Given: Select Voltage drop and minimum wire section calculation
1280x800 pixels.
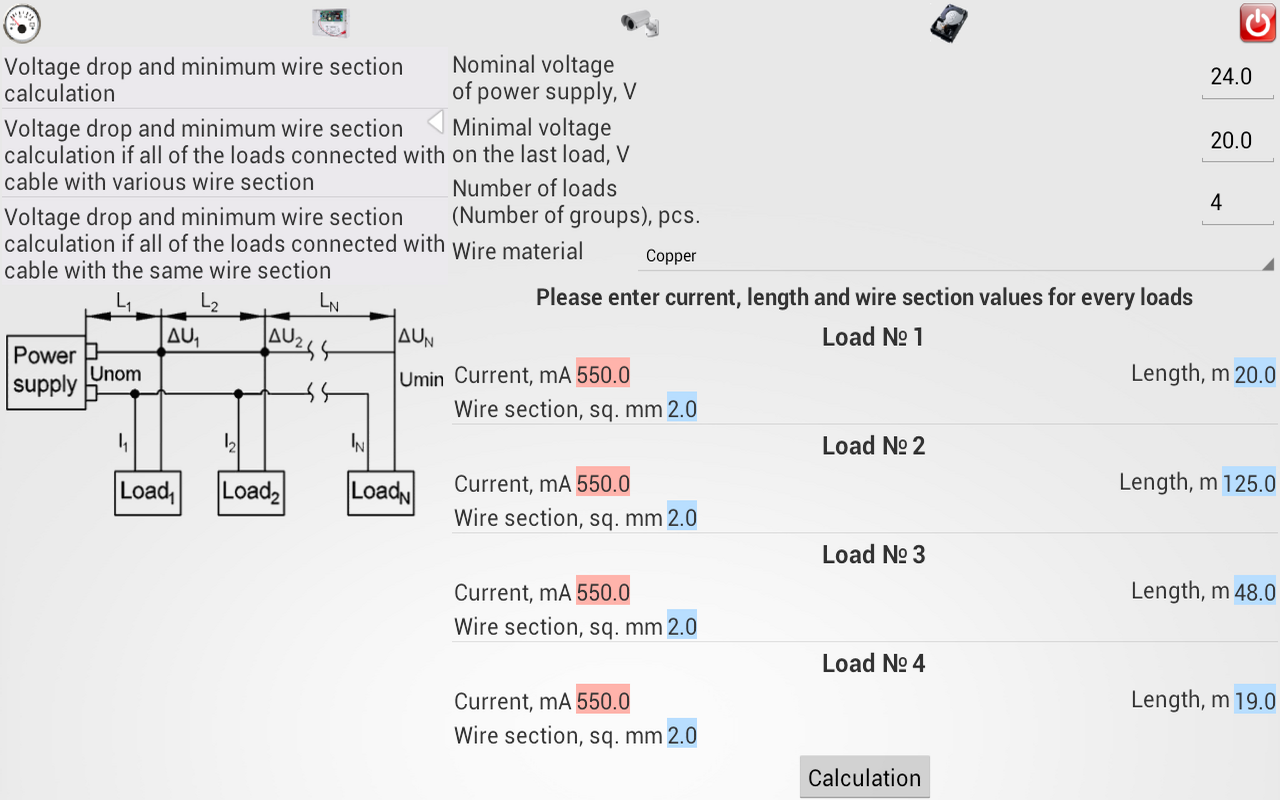Looking at the screenshot, I should point(204,80).
